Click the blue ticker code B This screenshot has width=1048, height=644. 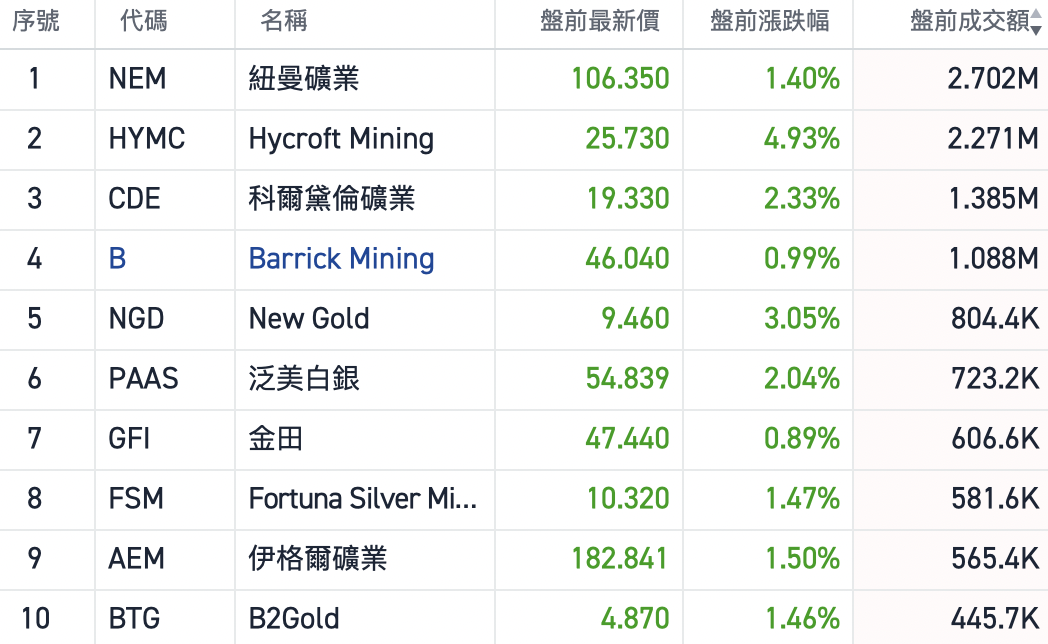(117, 259)
